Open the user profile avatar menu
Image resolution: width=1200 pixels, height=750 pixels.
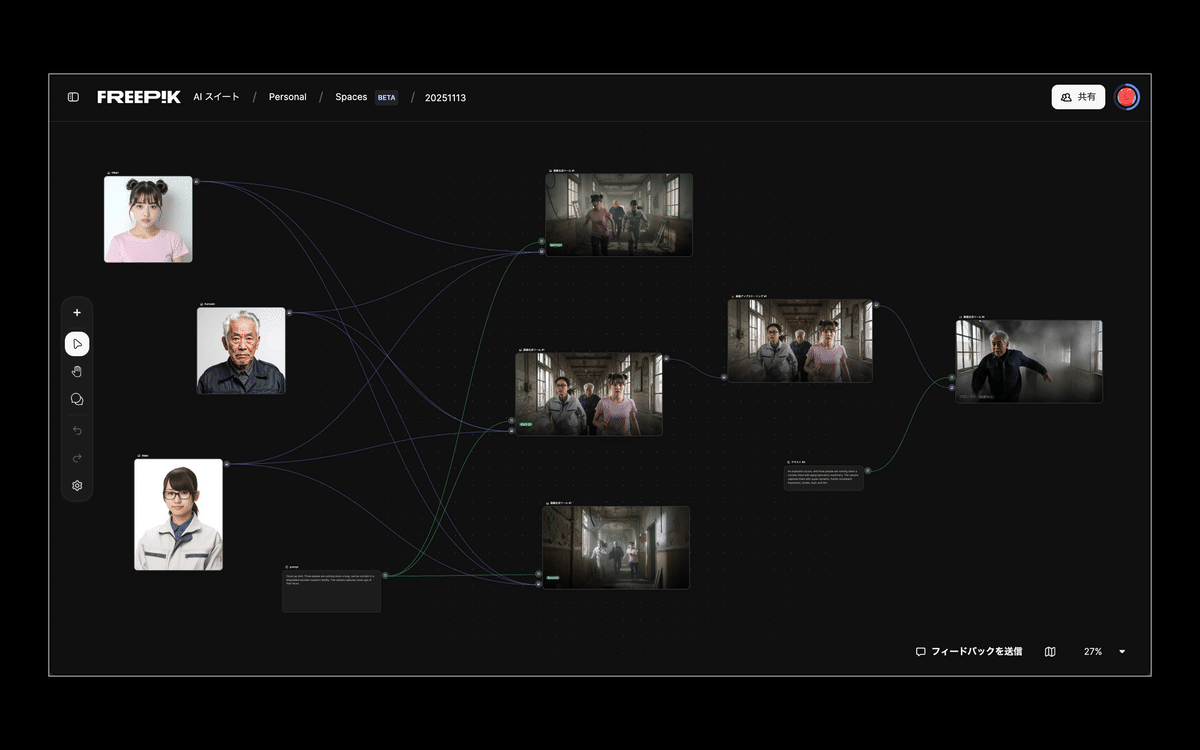coord(1127,97)
